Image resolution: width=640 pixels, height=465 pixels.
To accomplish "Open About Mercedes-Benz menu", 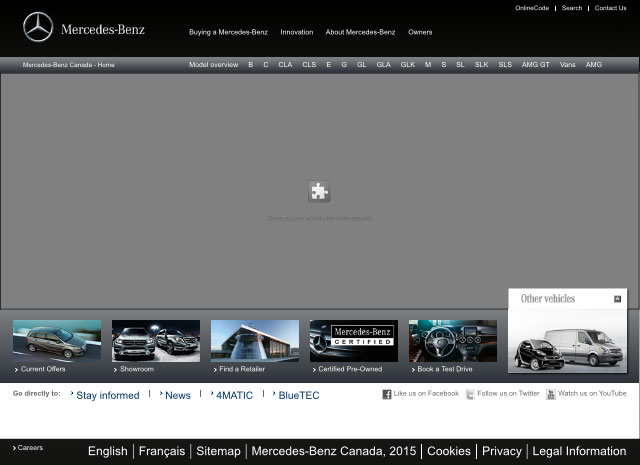I will tap(360, 32).
